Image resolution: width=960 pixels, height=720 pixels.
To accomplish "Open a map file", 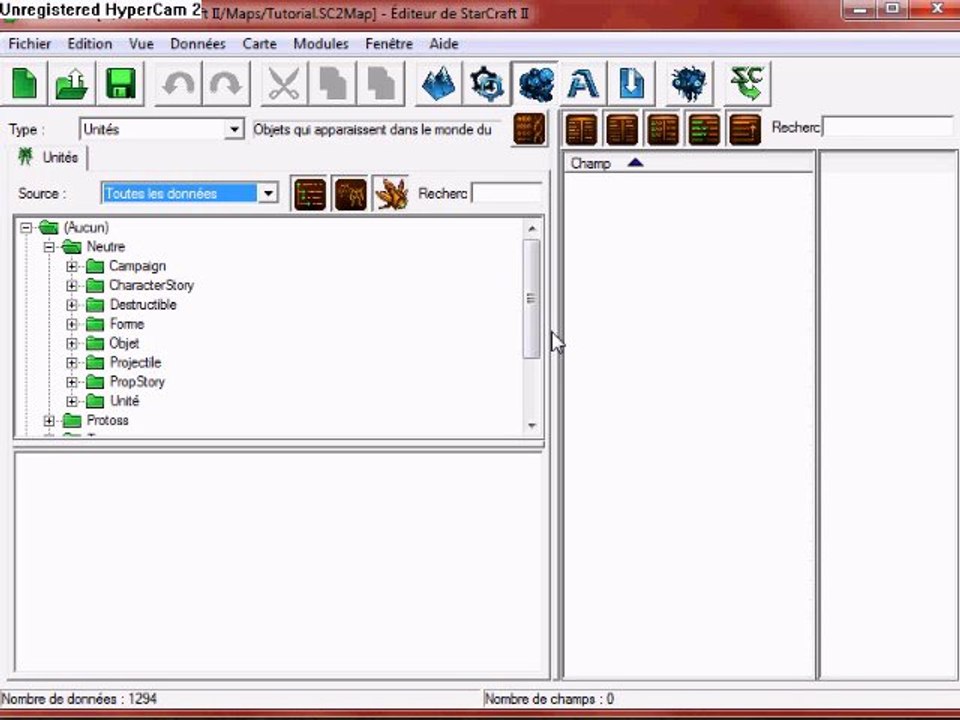I will coord(72,83).
